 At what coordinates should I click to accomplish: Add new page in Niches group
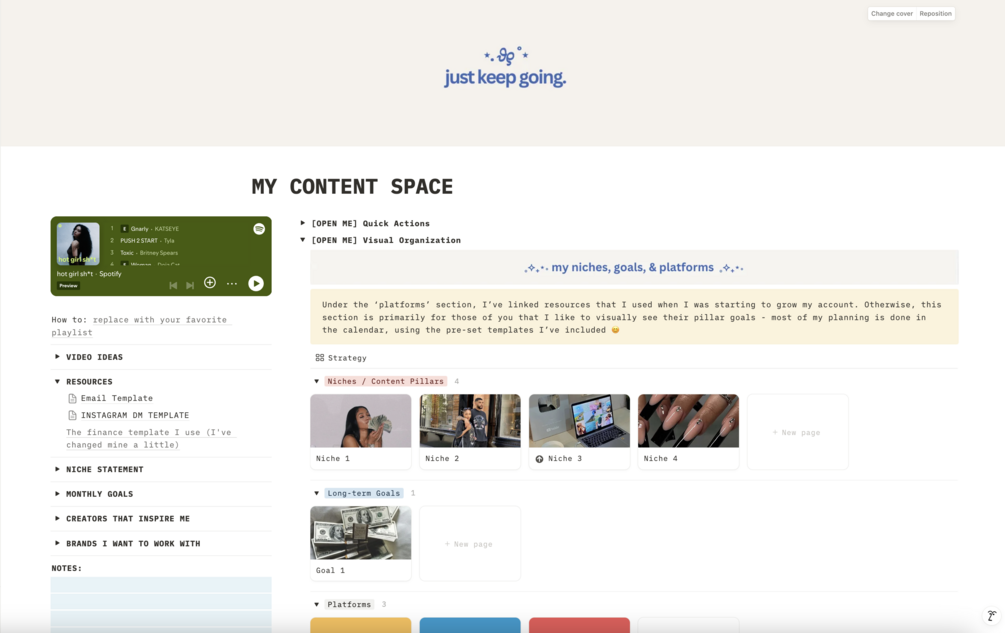(798, 432)
